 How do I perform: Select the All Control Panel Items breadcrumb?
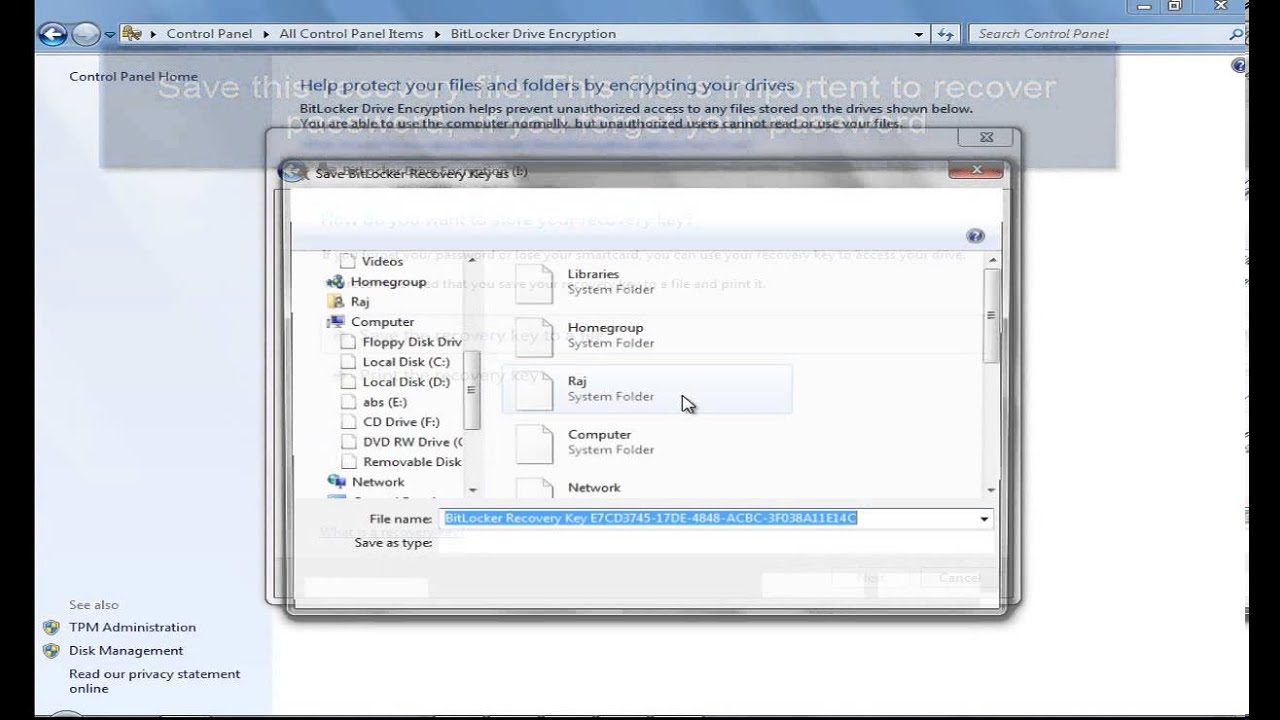coord(351,34)
